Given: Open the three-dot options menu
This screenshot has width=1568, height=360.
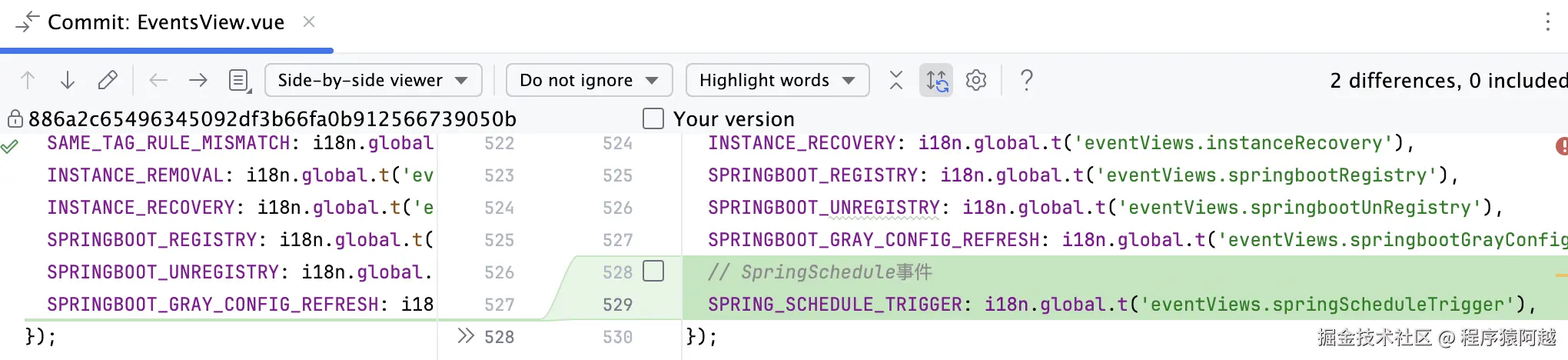Looking at the screenshot, I should click(x=1548, y=22).
